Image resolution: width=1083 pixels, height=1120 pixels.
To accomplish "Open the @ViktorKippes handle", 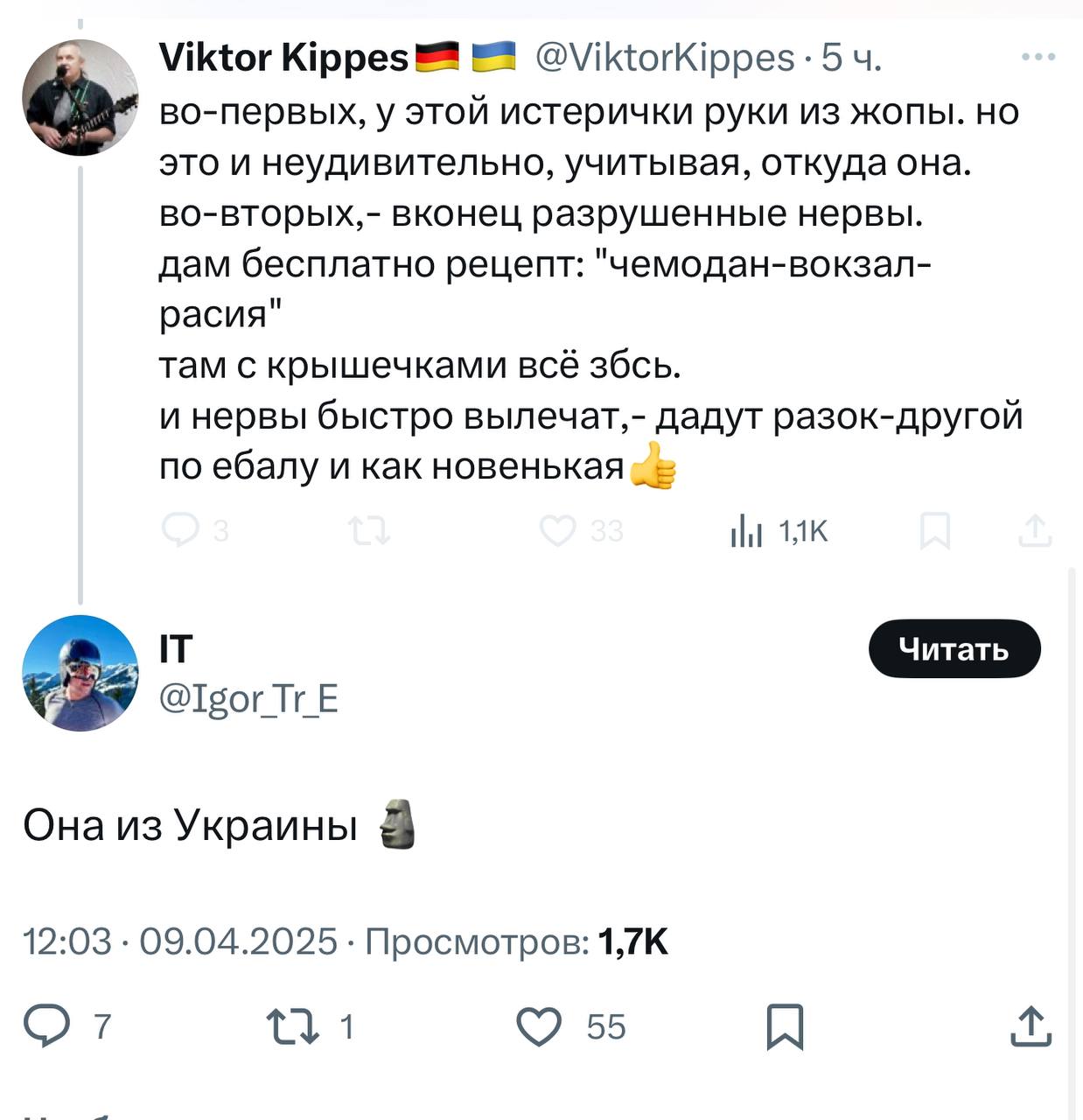I will click(x=664, y=58).
